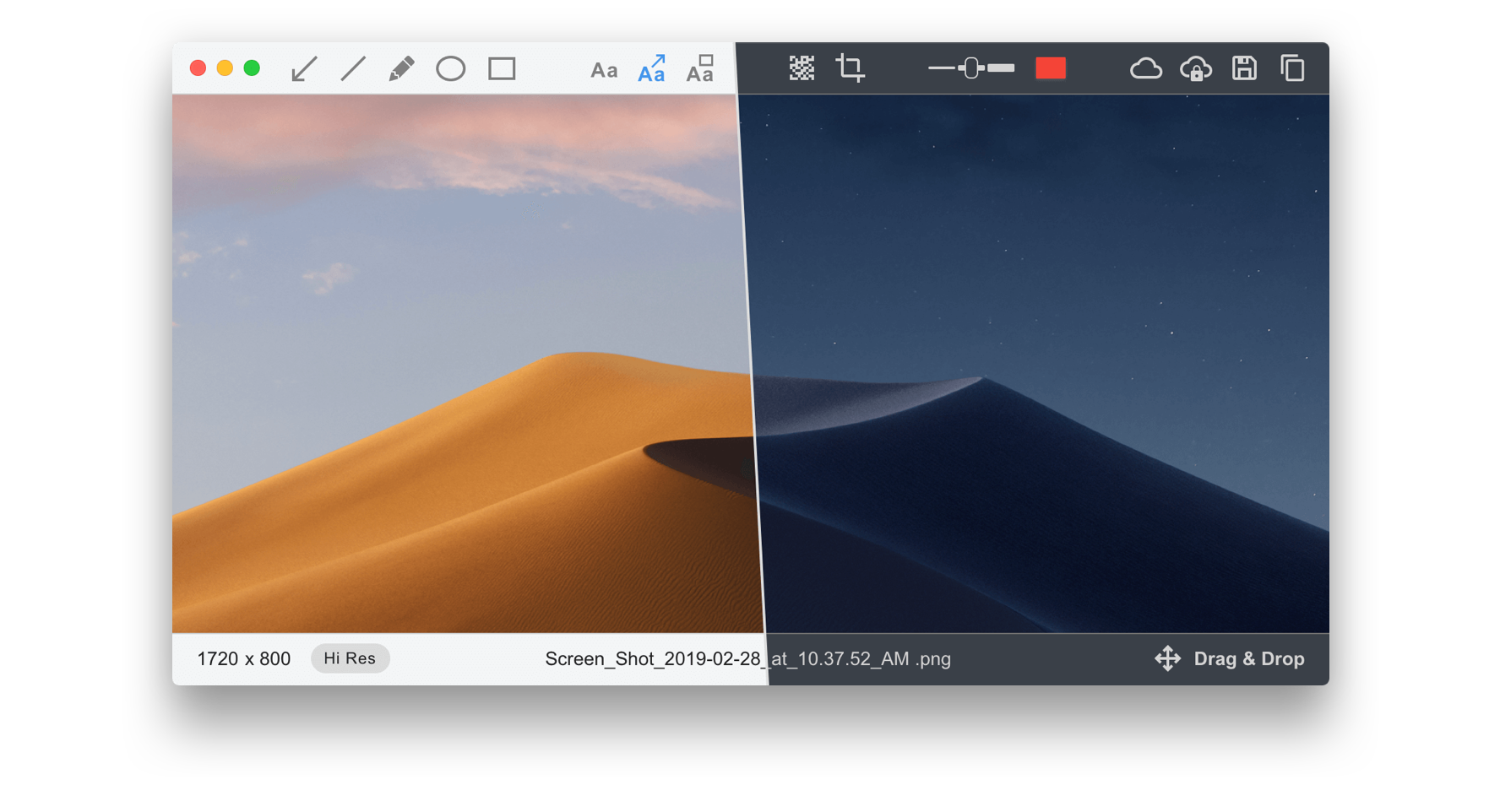Adjust the line thickness slider
1500x812 pixels.
coord(971,68)
